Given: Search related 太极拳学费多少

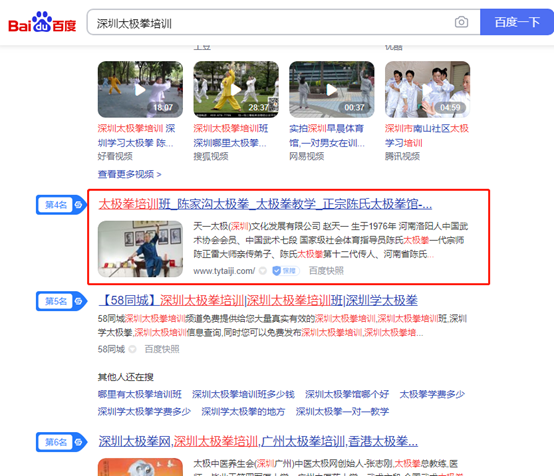Looking at the screenshot, I should tap(432, 394).
